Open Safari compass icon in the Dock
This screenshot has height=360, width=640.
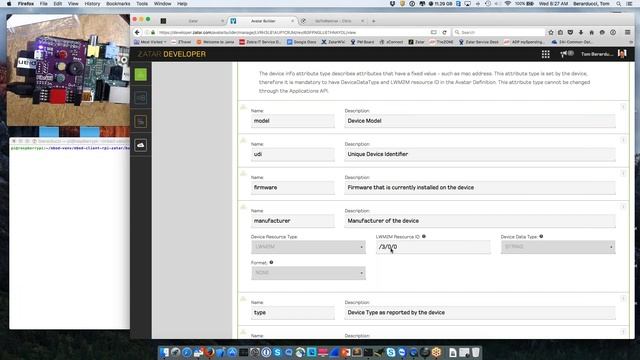tap(187, 352)
